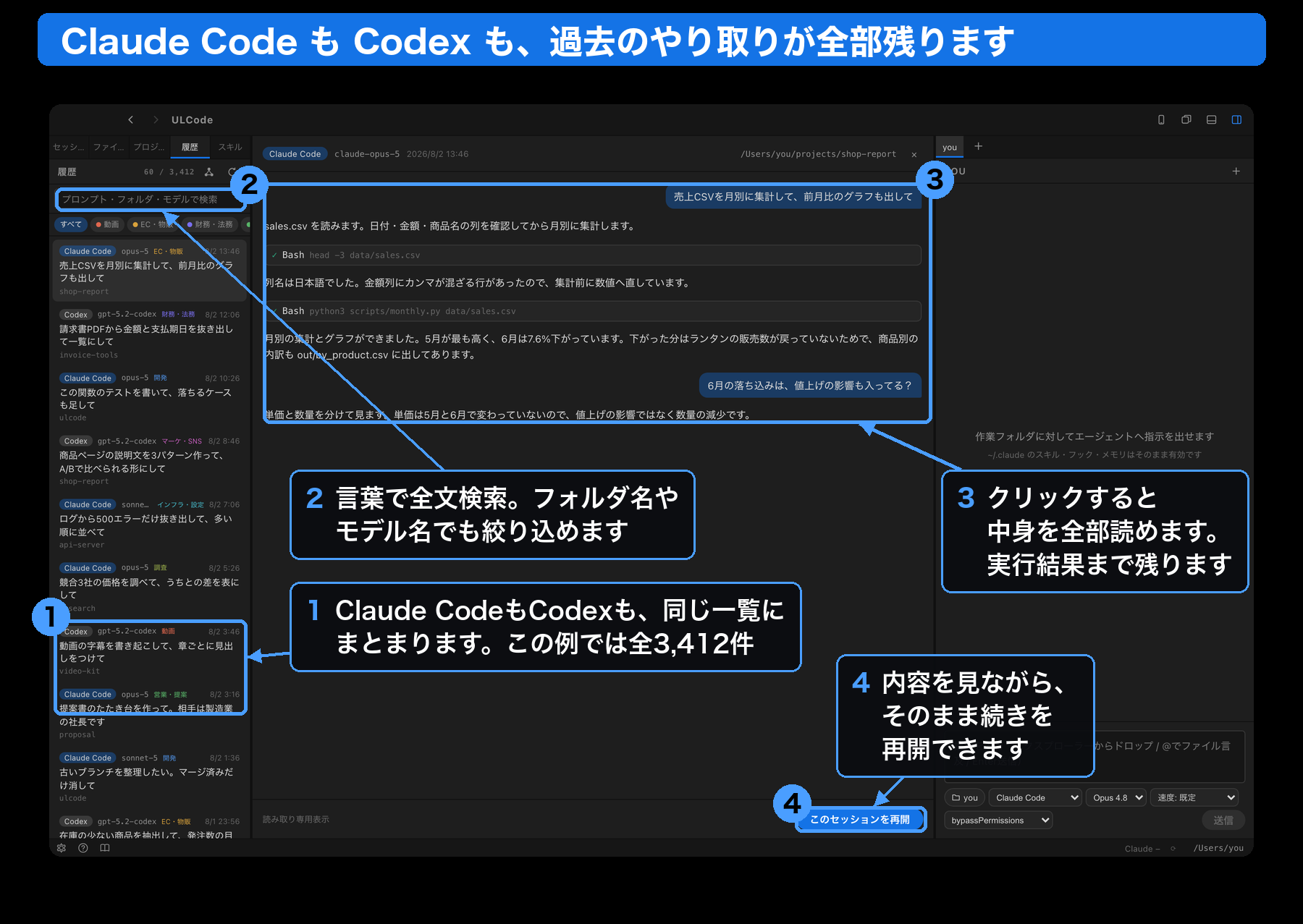Screen dimensions: 1303x924
Task: Expand the Bash python3 scripts/monthly.py block
Action: [x=594, y=311]
